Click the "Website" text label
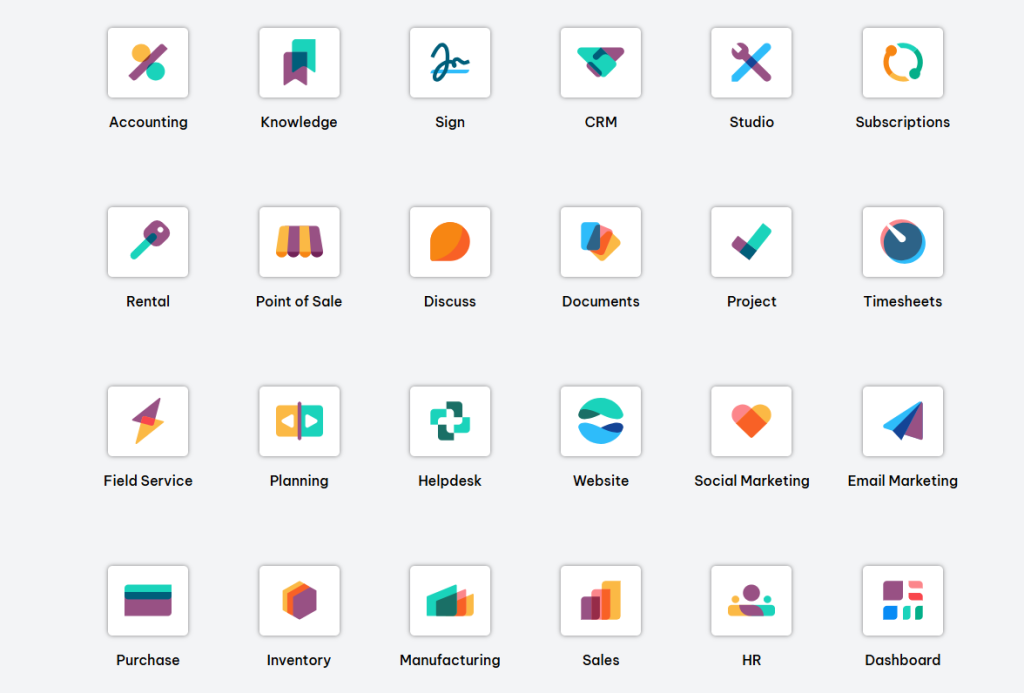The height and width of the screenshot is (693, 1024). click(x=601, y=481)
